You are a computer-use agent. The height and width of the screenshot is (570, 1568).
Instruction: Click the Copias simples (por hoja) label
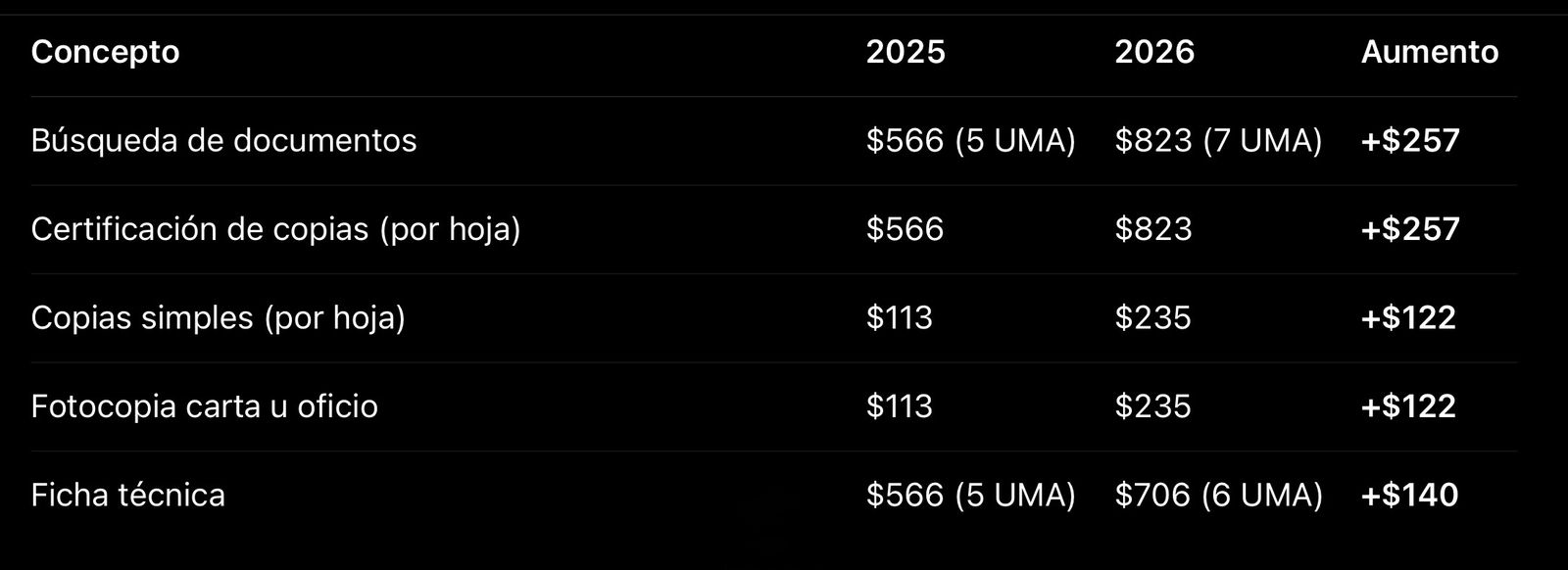[x=218, y=318]
